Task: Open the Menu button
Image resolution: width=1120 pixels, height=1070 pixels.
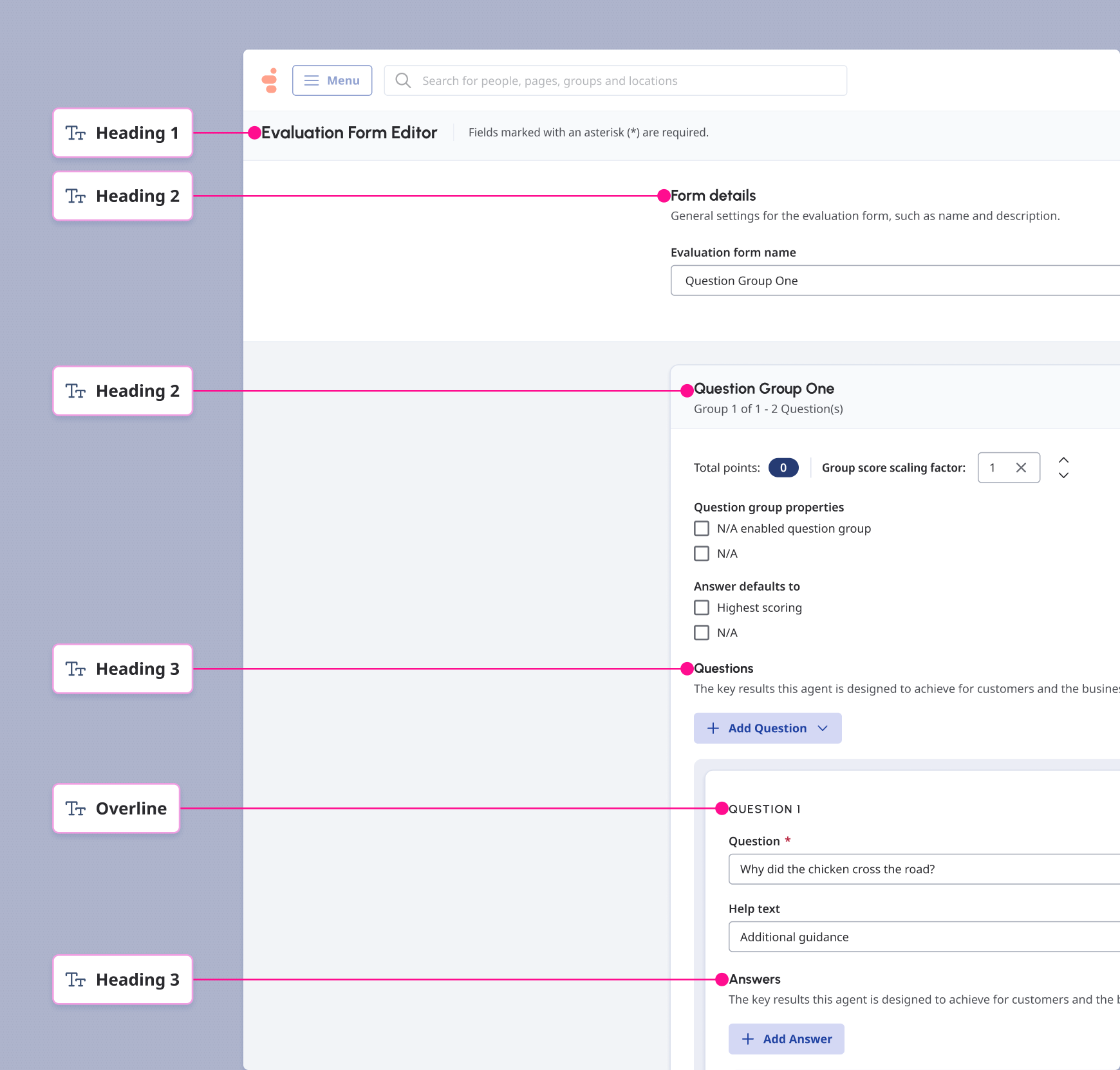Action: pos(332,80)
